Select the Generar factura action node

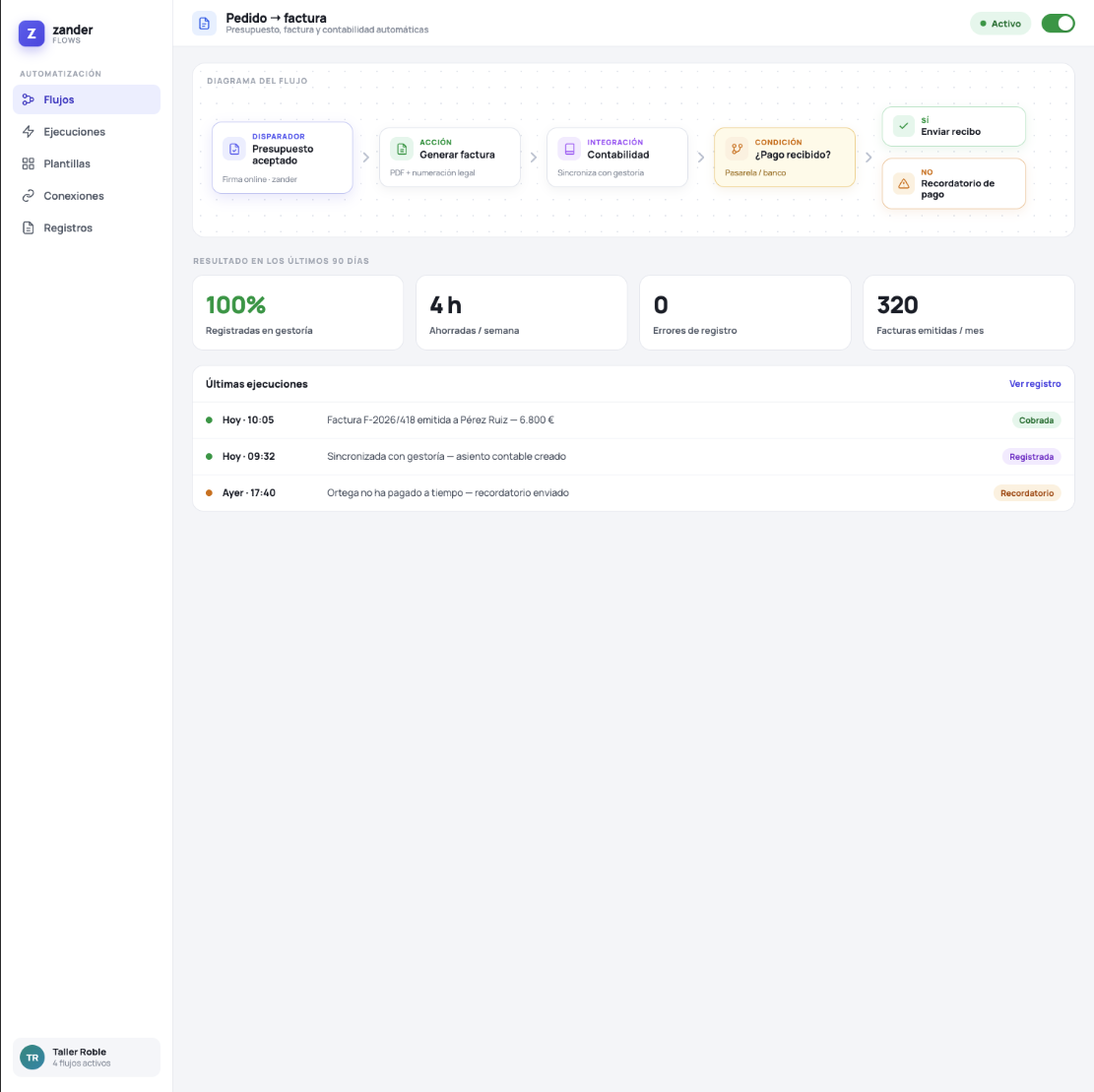point(450,157)
